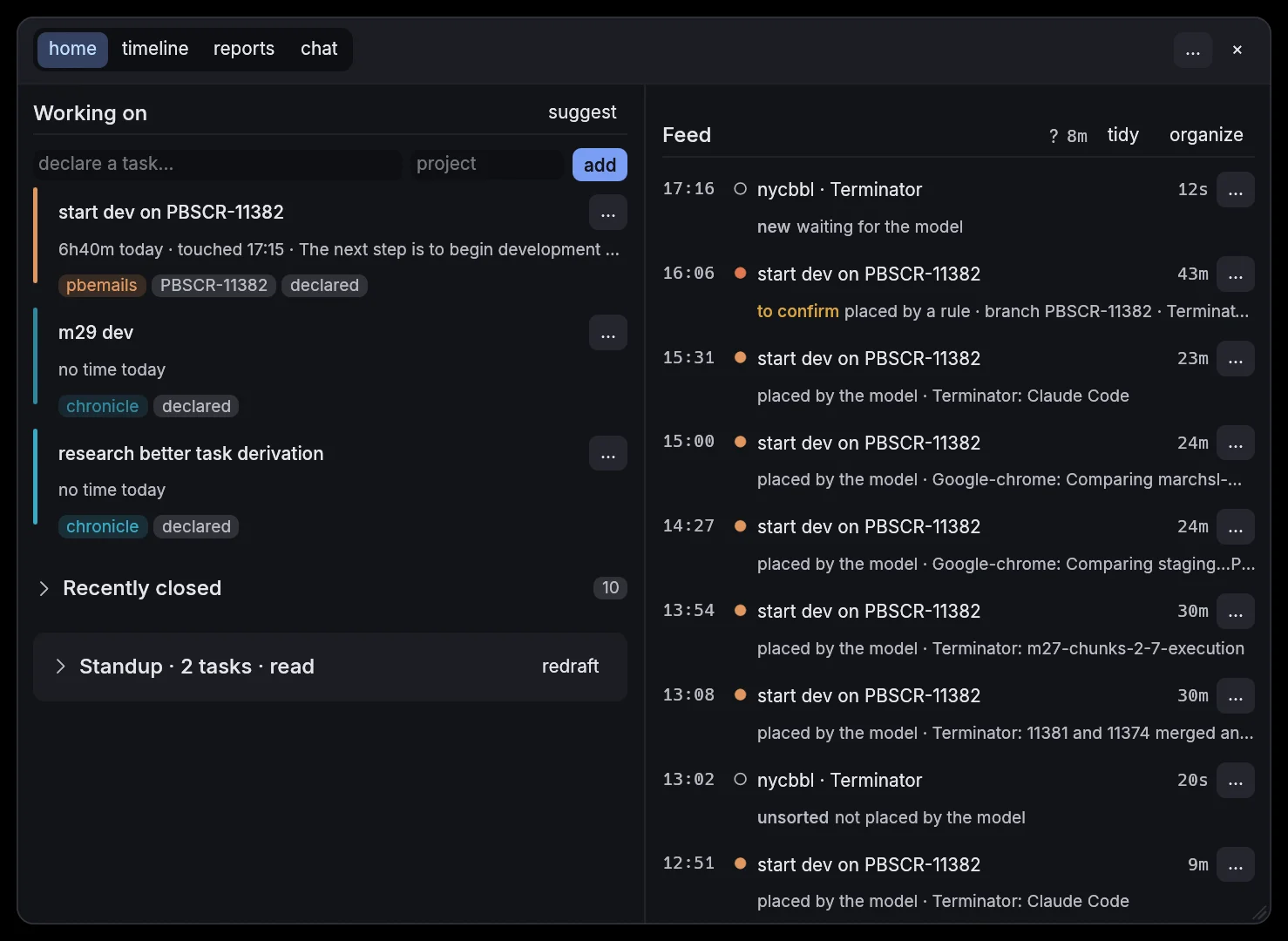Open ellipsis menu for start dev on PBSCR-11382 task
The height and width of the screenshot is (941, 1288).
click(x=608, y=213)
